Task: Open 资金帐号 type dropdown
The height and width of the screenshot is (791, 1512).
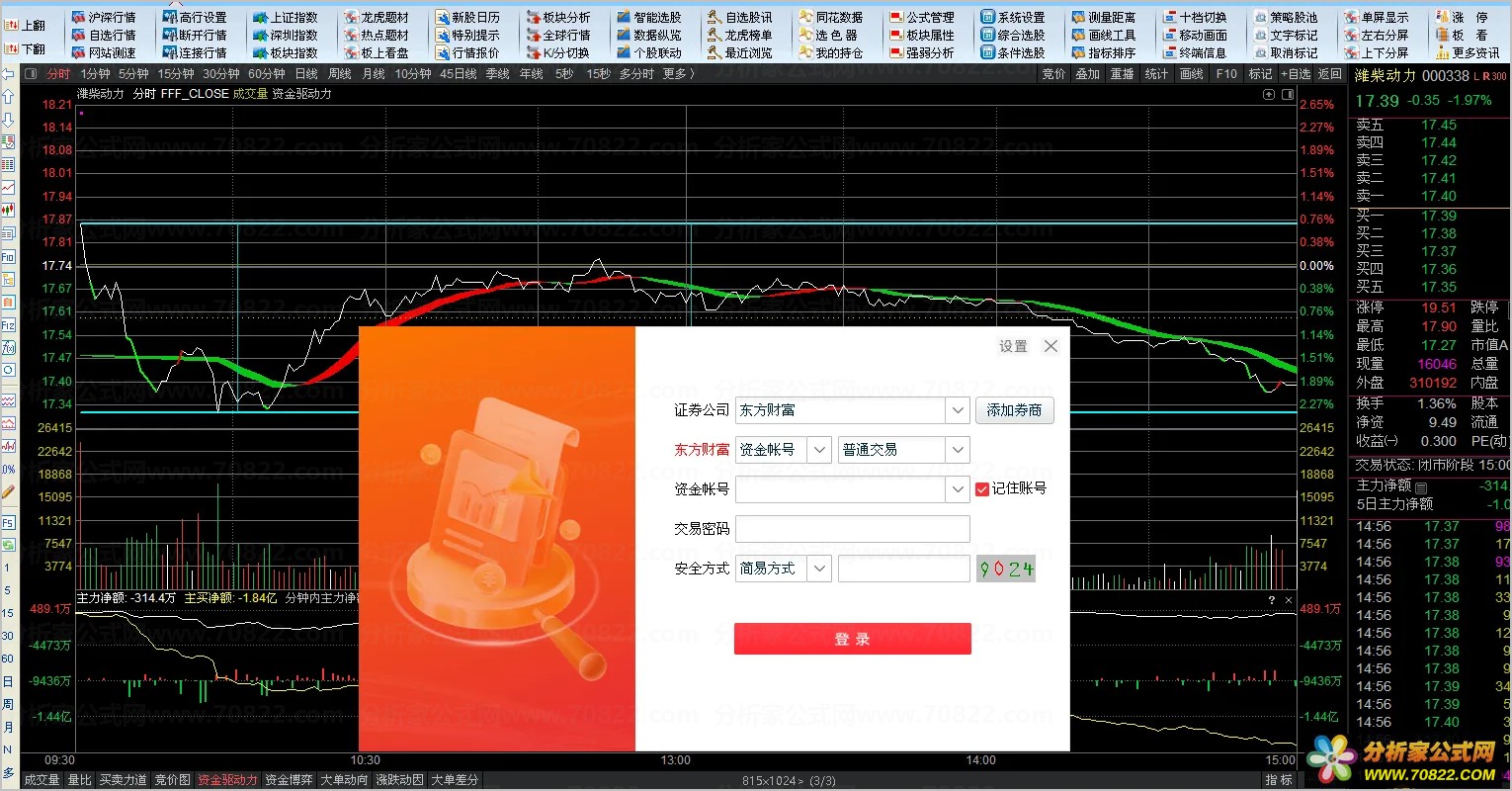Action: pos(819,450)
